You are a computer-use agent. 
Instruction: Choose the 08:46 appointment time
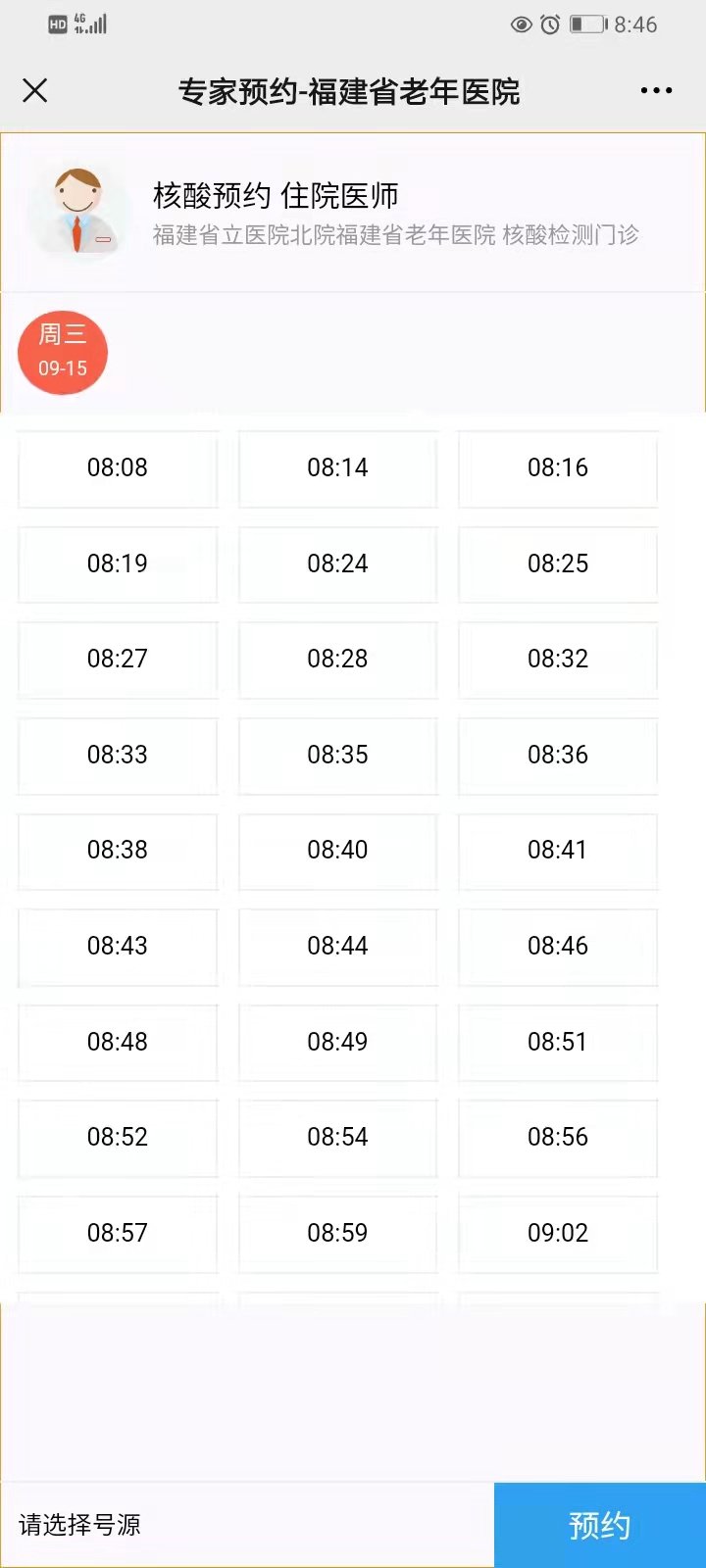coord(558,946)
